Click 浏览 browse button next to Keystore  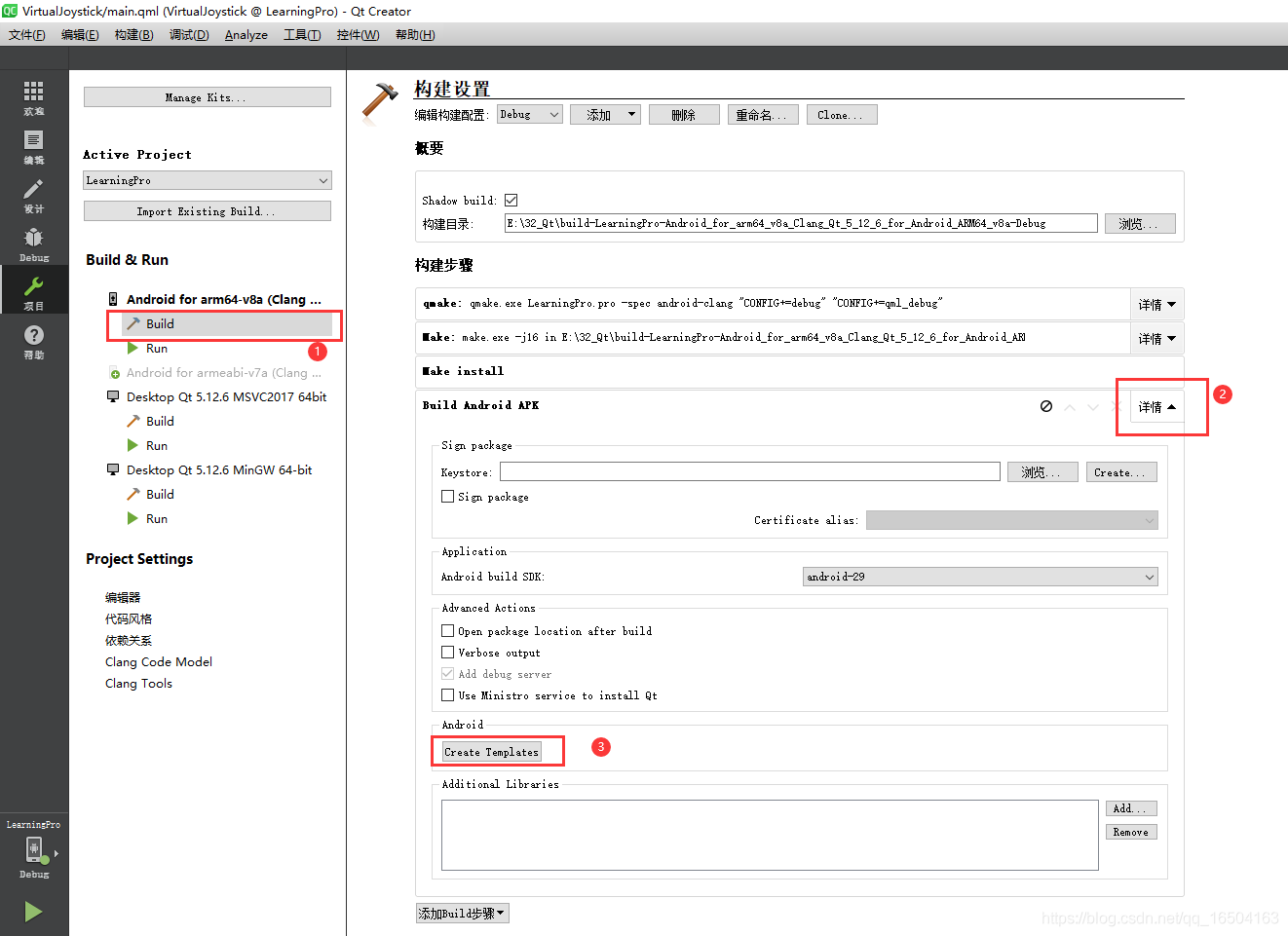tap(1042, 472)
